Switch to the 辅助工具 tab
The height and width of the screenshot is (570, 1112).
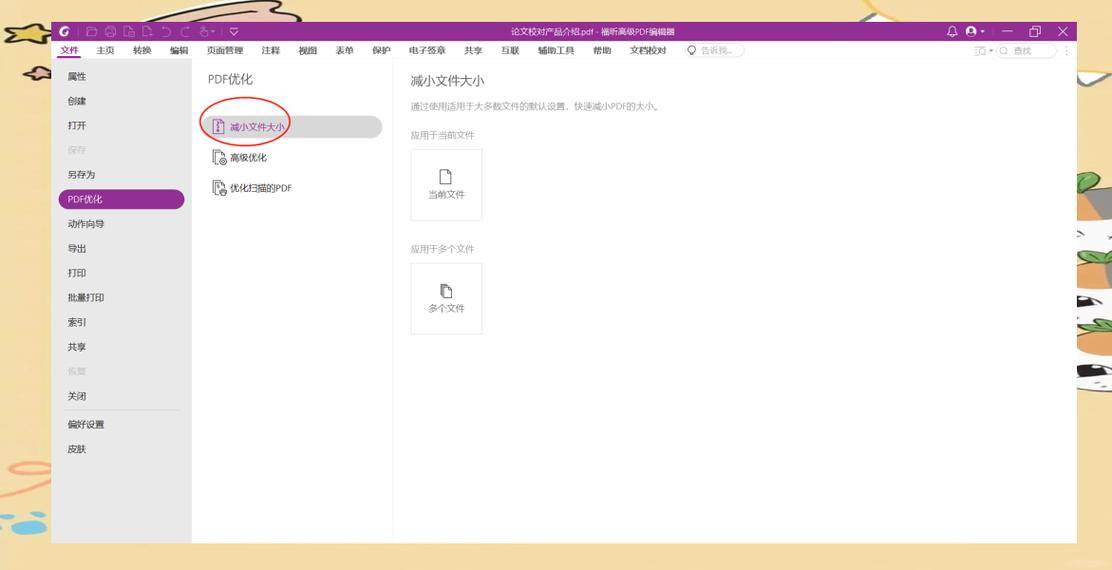point(556,50)
